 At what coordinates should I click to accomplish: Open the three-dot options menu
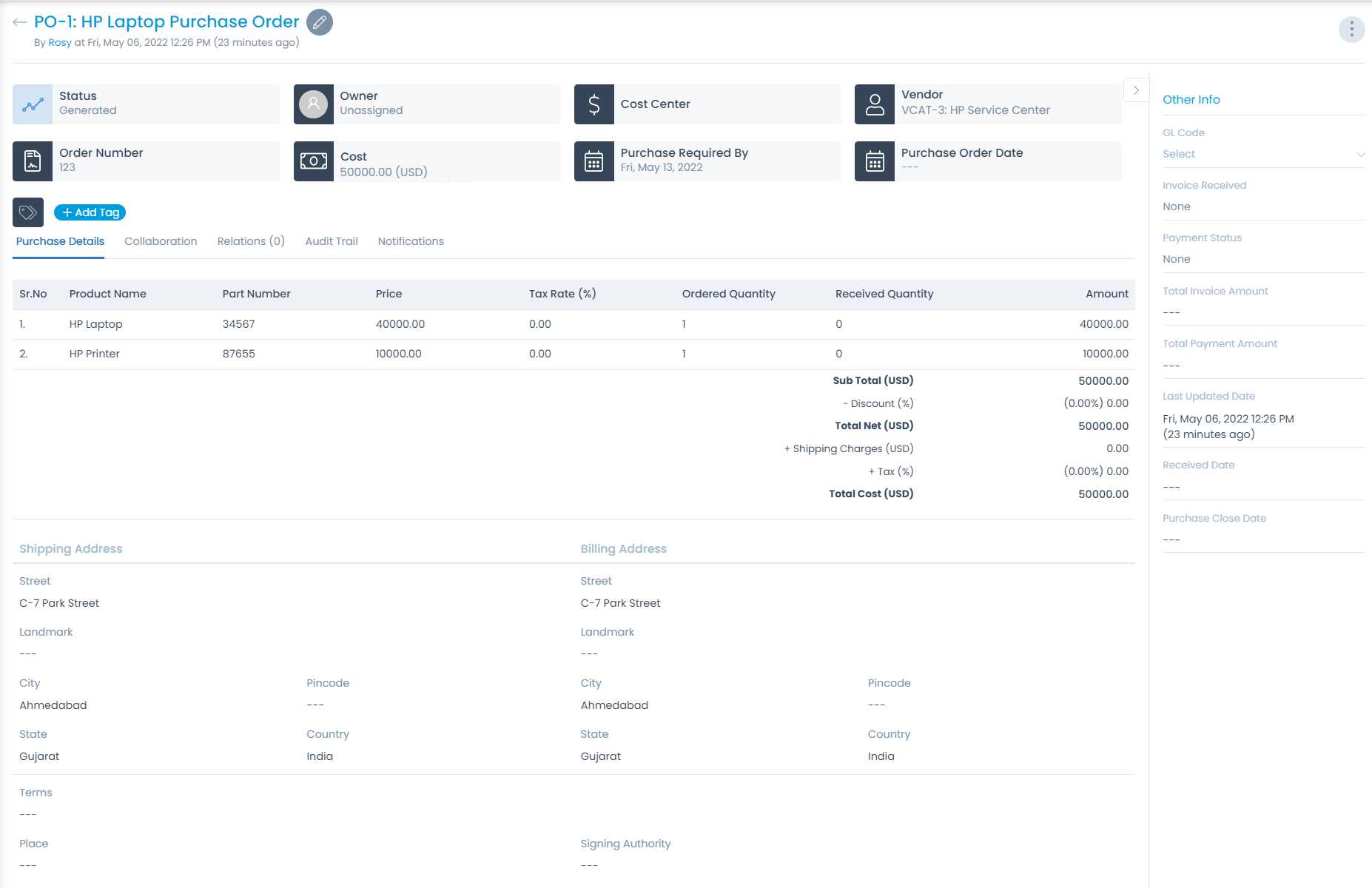(x=1352, y=29)
